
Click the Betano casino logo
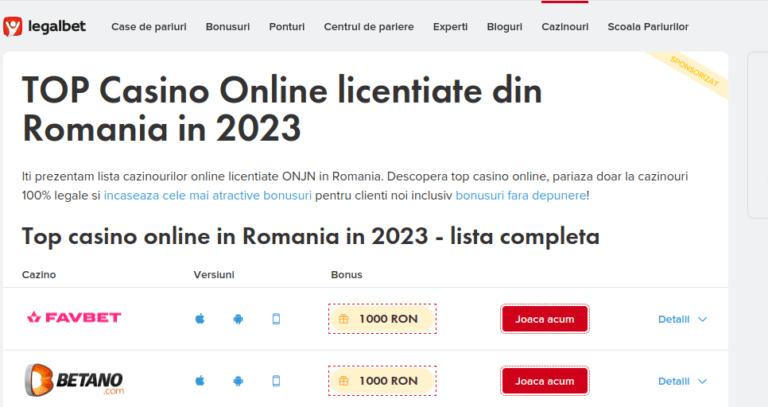coord(73,380)
